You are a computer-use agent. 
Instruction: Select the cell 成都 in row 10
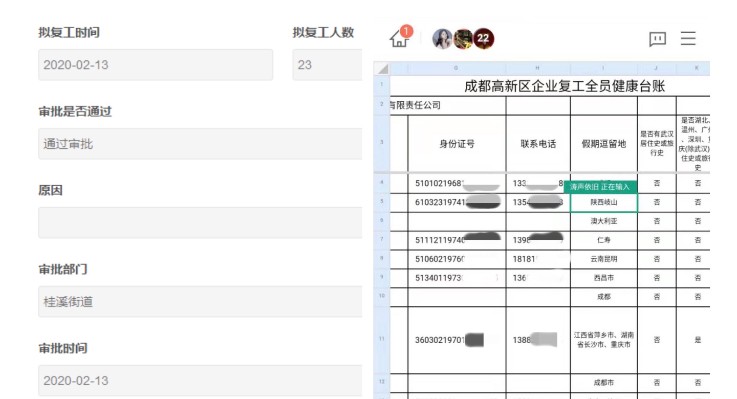point(604,297)
